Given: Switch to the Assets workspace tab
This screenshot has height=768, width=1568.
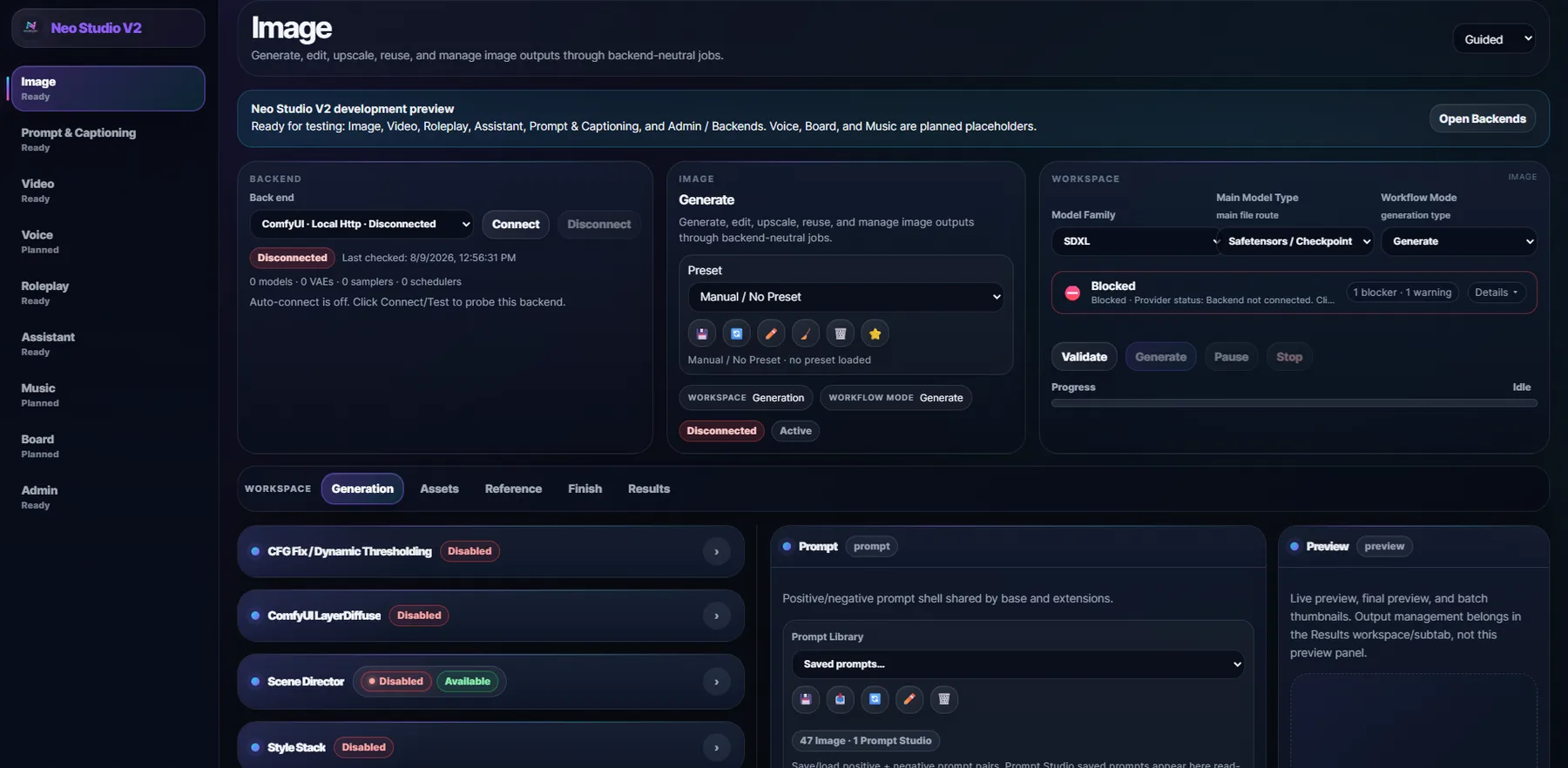Looking at the screenshot, I should point(439,489).
